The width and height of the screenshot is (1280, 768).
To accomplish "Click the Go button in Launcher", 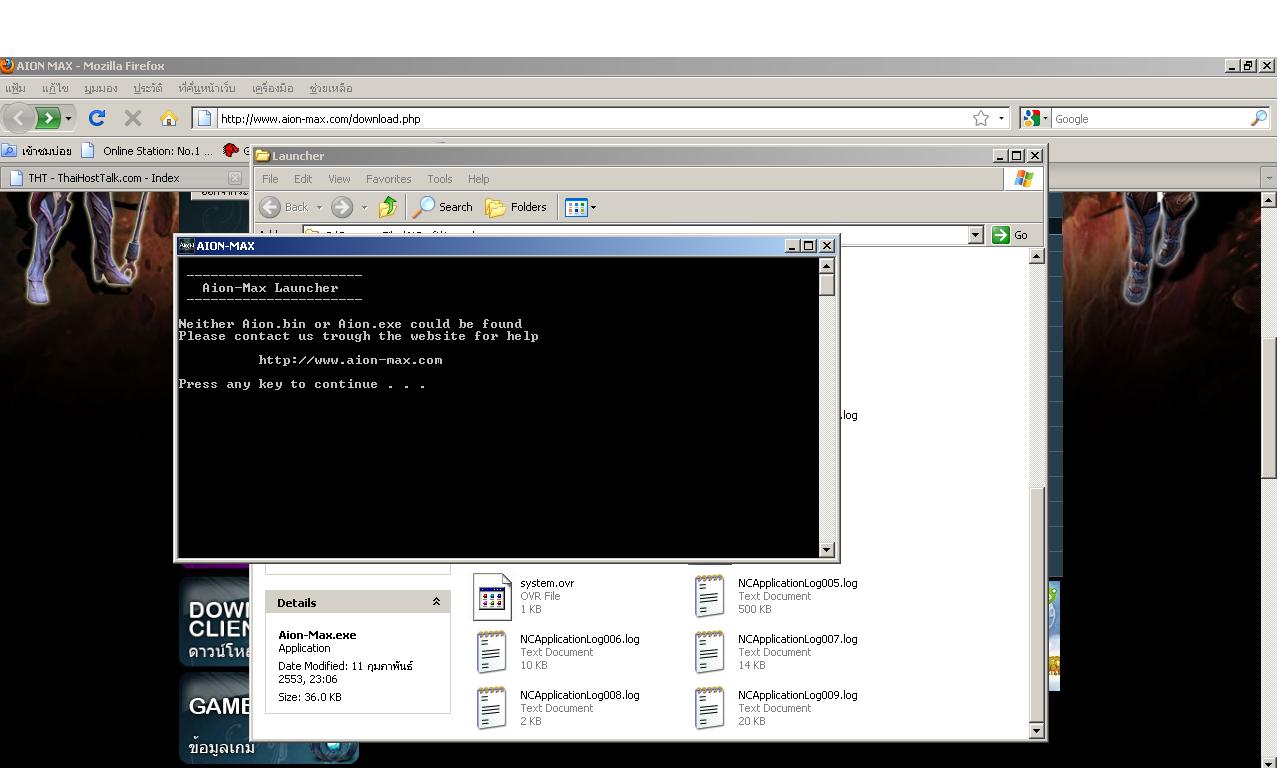I will point(1011,235).
